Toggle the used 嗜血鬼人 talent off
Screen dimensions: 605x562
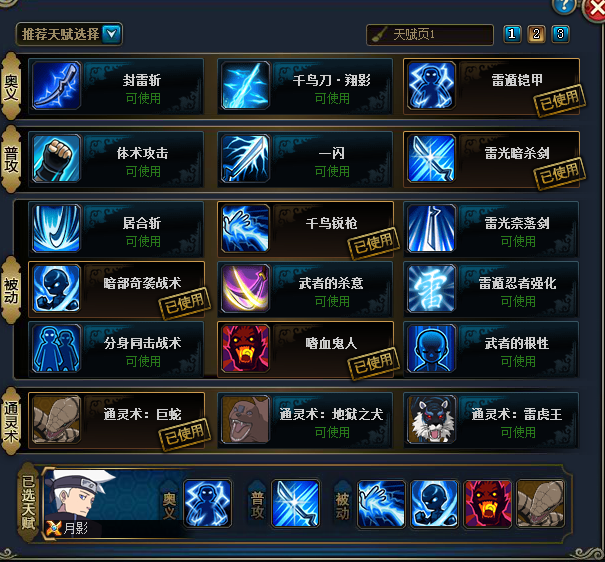306,349
